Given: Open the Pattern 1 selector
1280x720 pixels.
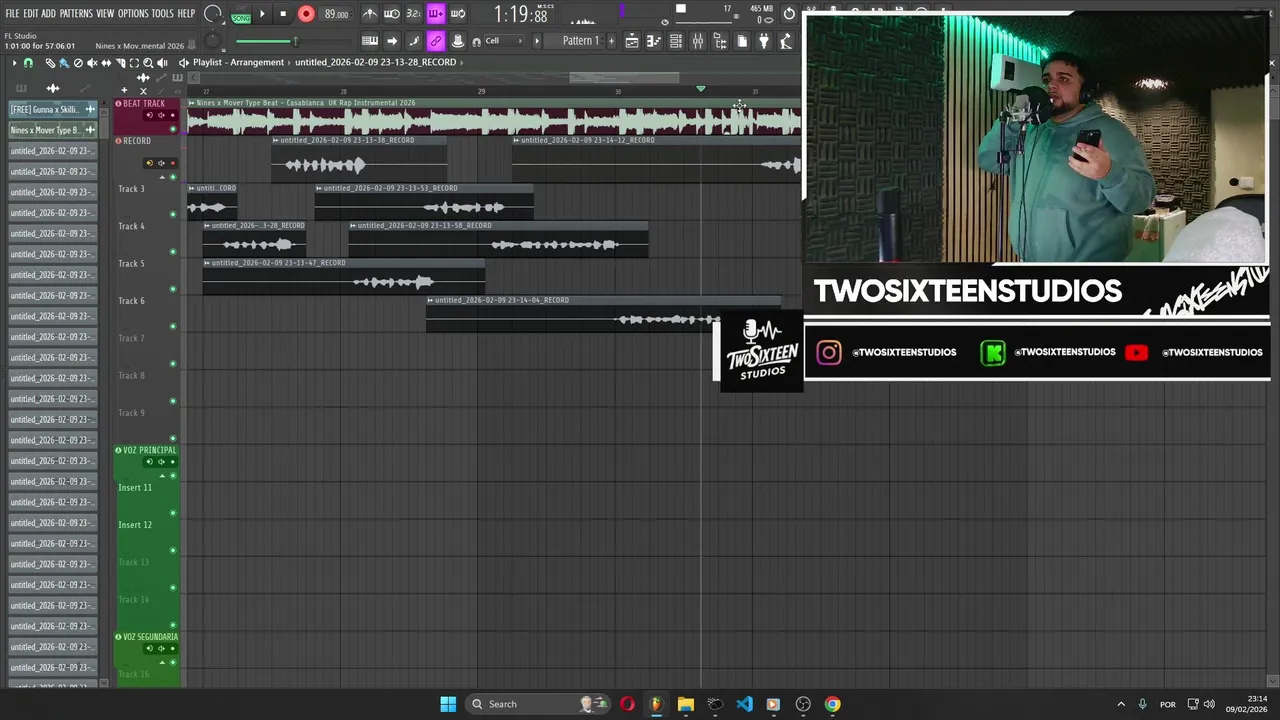Looking at the screenshot, I should [582, 41].
